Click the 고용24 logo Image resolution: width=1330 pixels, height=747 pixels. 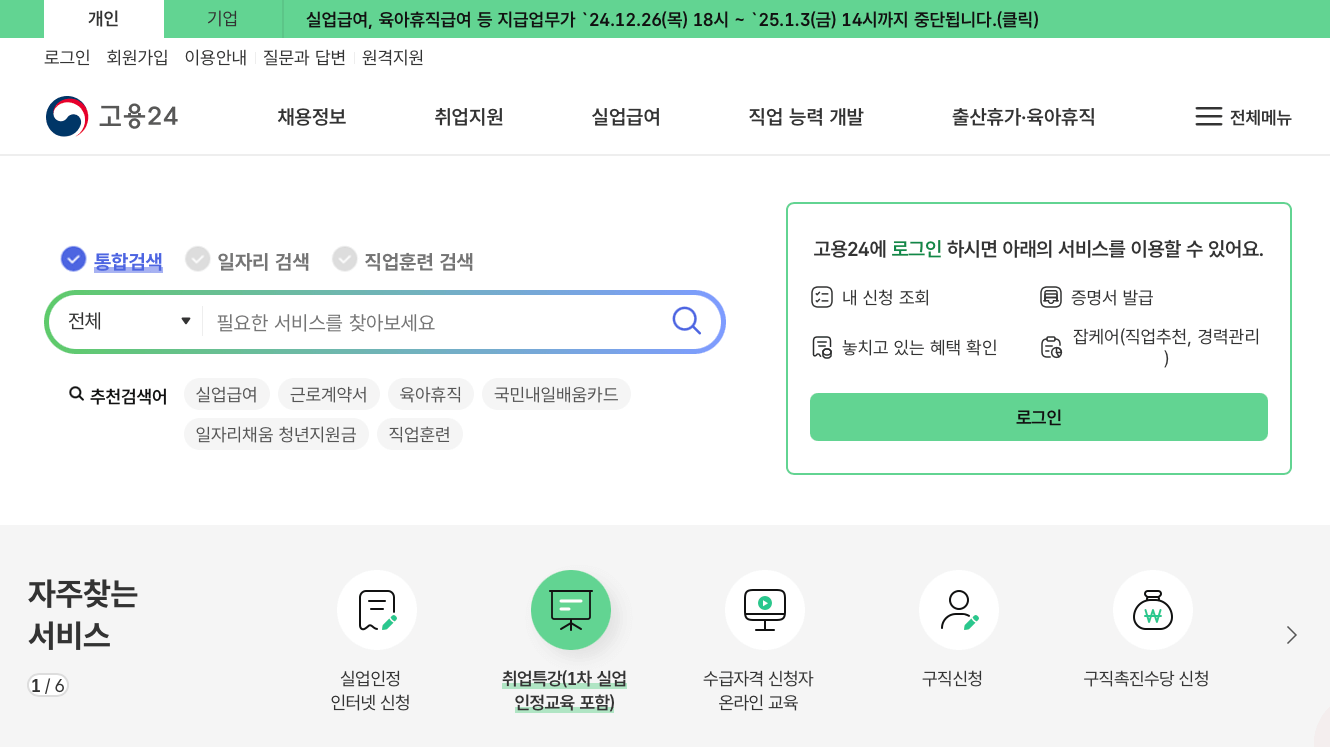click(111, 116)
